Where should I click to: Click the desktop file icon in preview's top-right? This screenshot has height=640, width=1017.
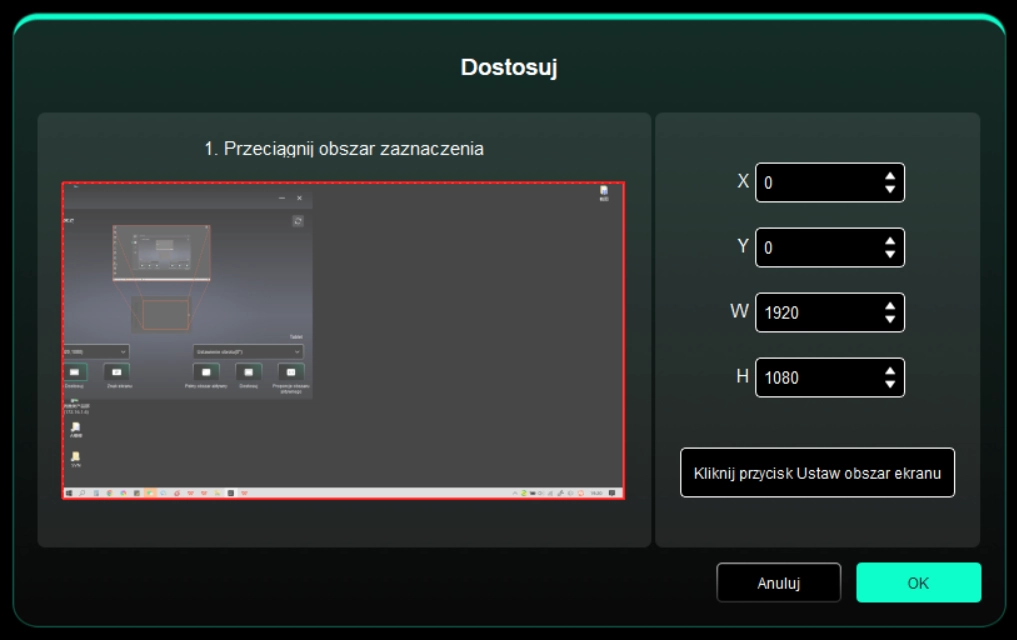(x=603, y=192)
